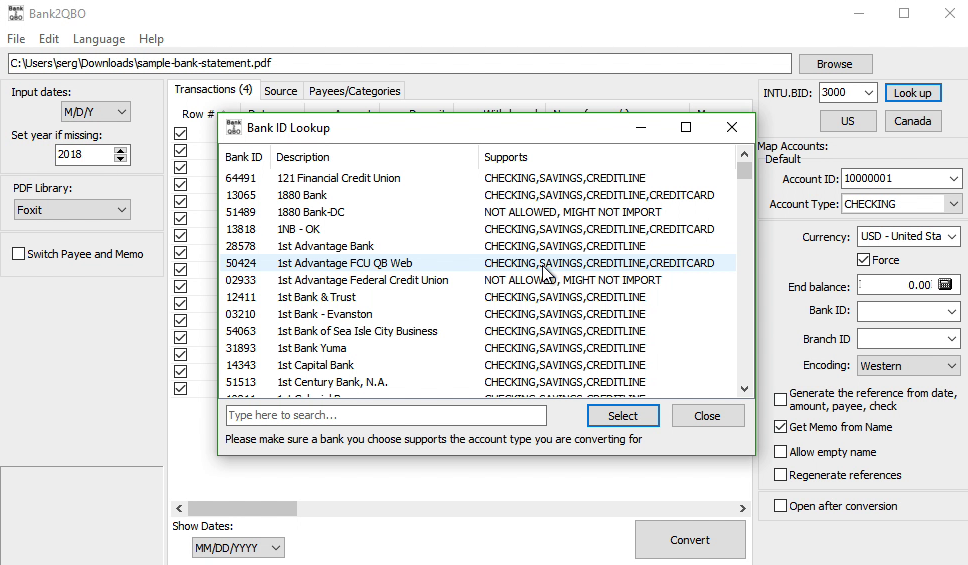
Task: Maximize the Bank ID Lookup dialog
Action: point(685,127)
